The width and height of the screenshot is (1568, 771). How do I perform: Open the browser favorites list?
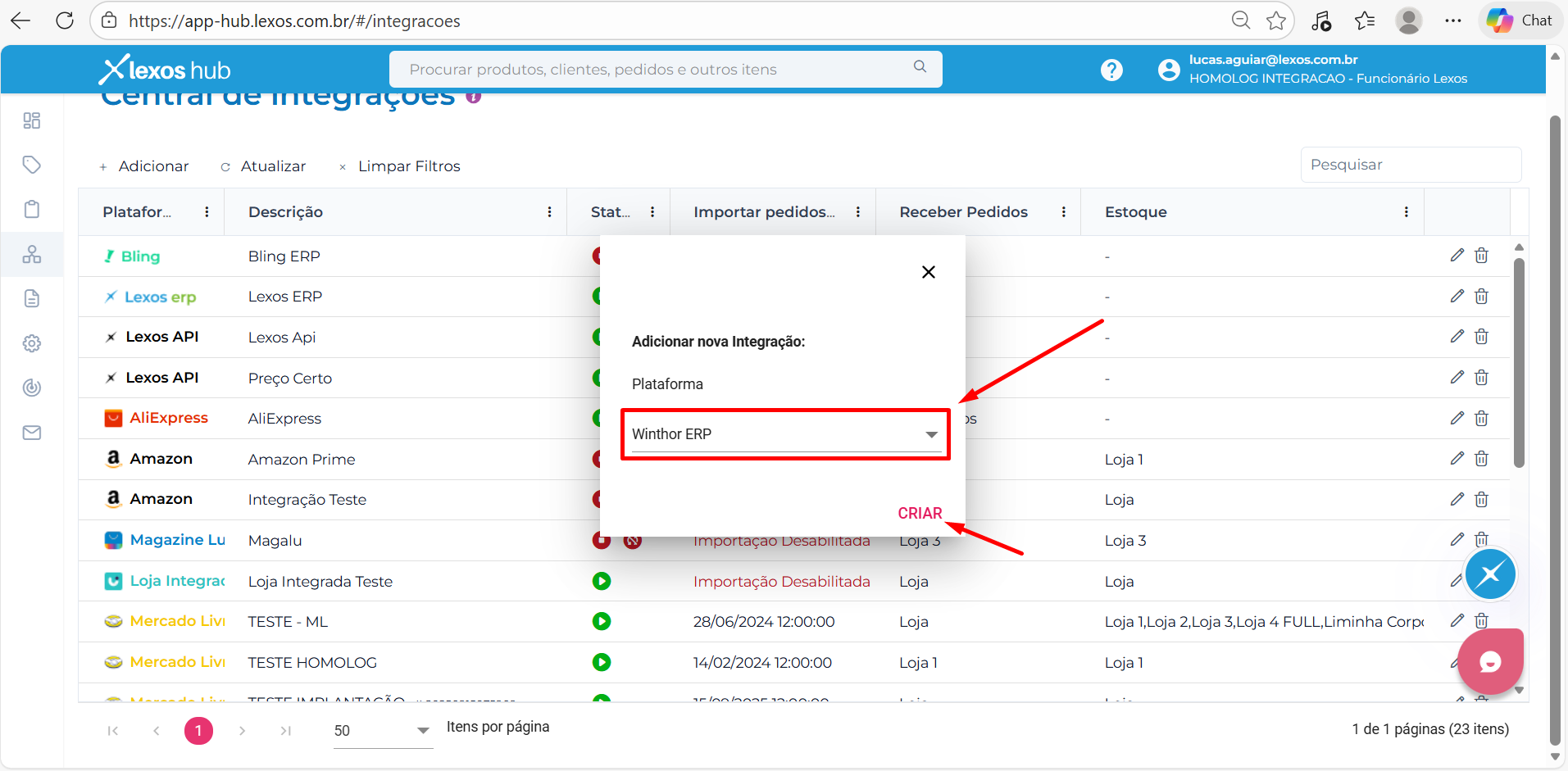click(x=1365, y=20)
